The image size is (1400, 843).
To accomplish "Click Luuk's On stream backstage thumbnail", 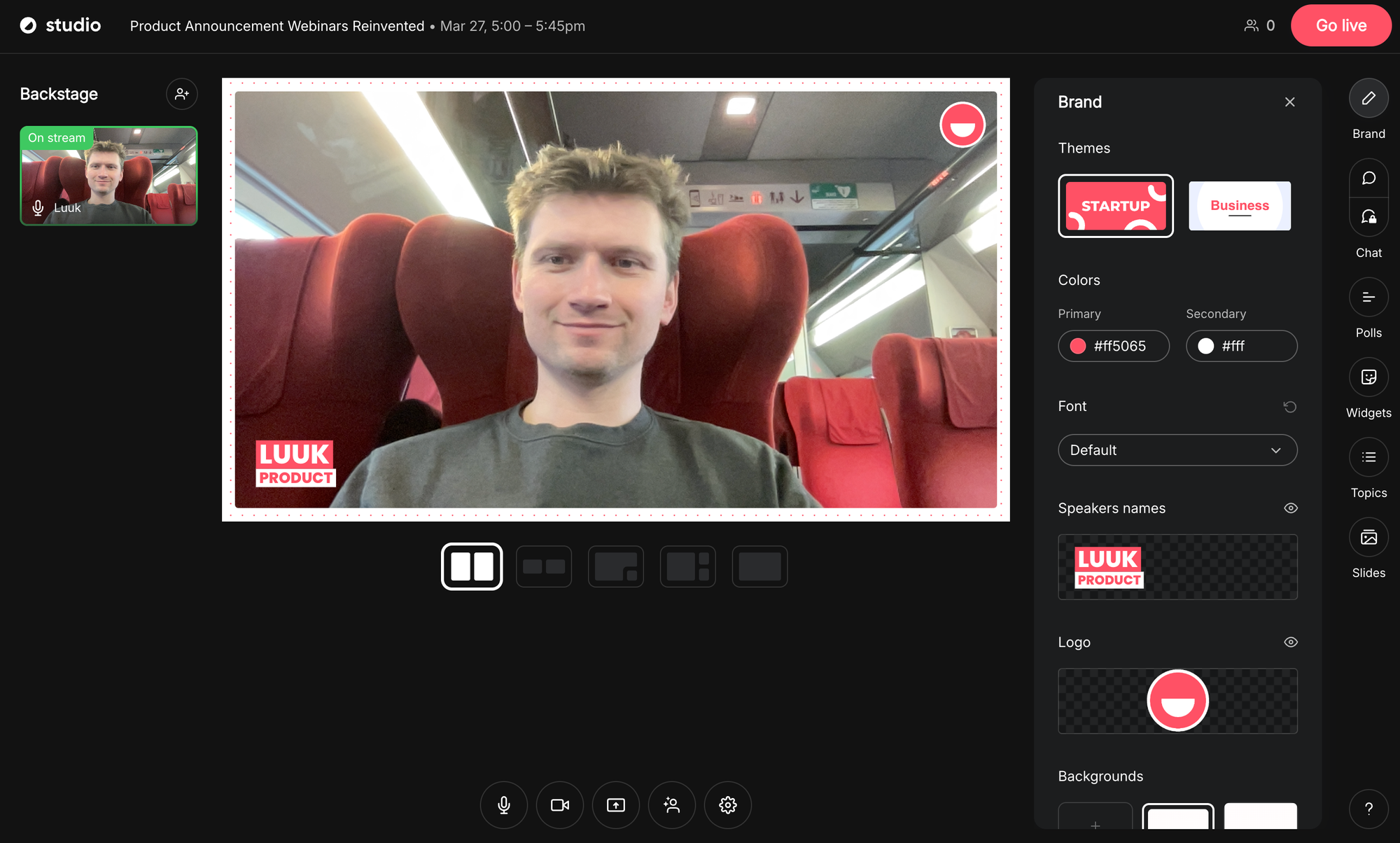I will (108, 176).
